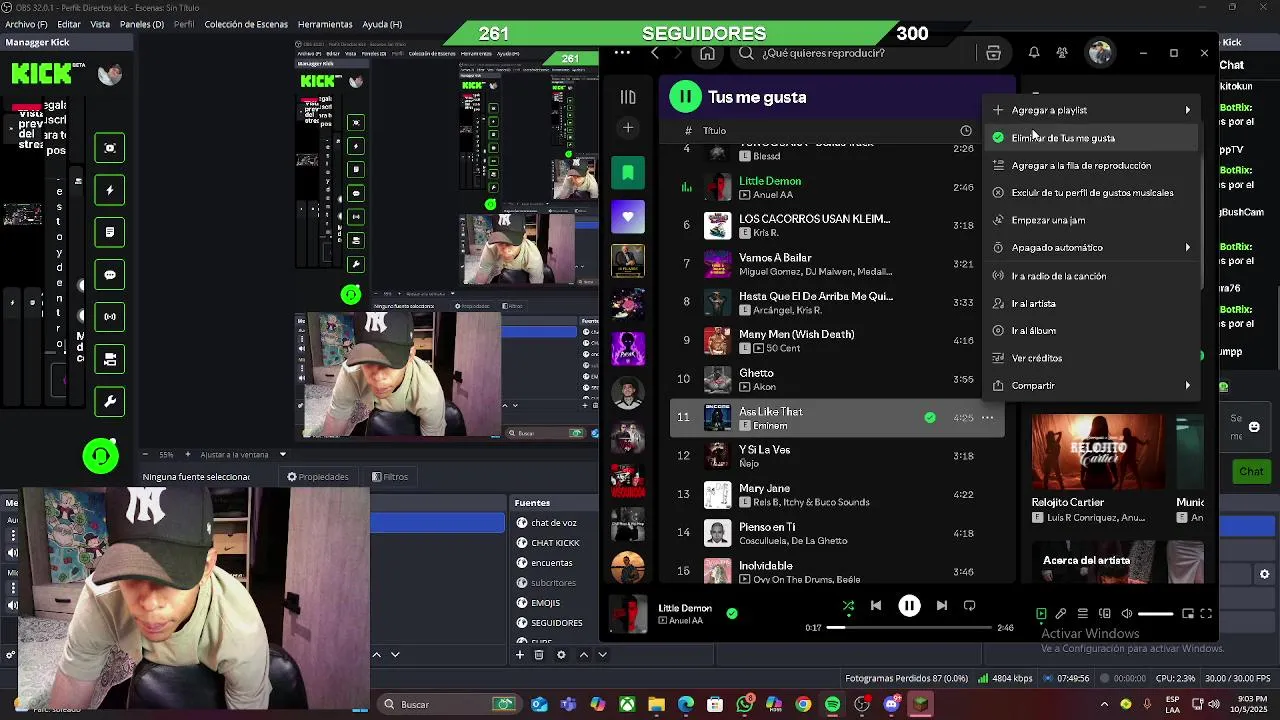
Task: Choose Excluir de tu perfil de gustos musicales
Action: (1092, 193)
